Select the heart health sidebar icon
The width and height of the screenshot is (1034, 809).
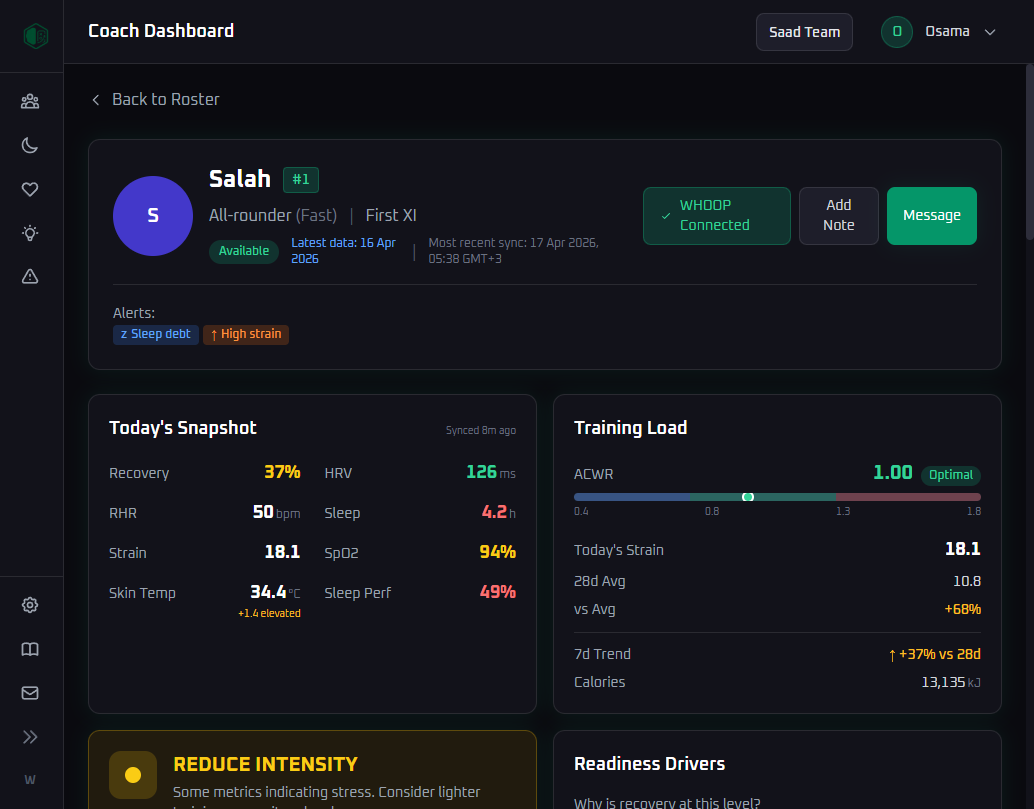tap(30, 189)
